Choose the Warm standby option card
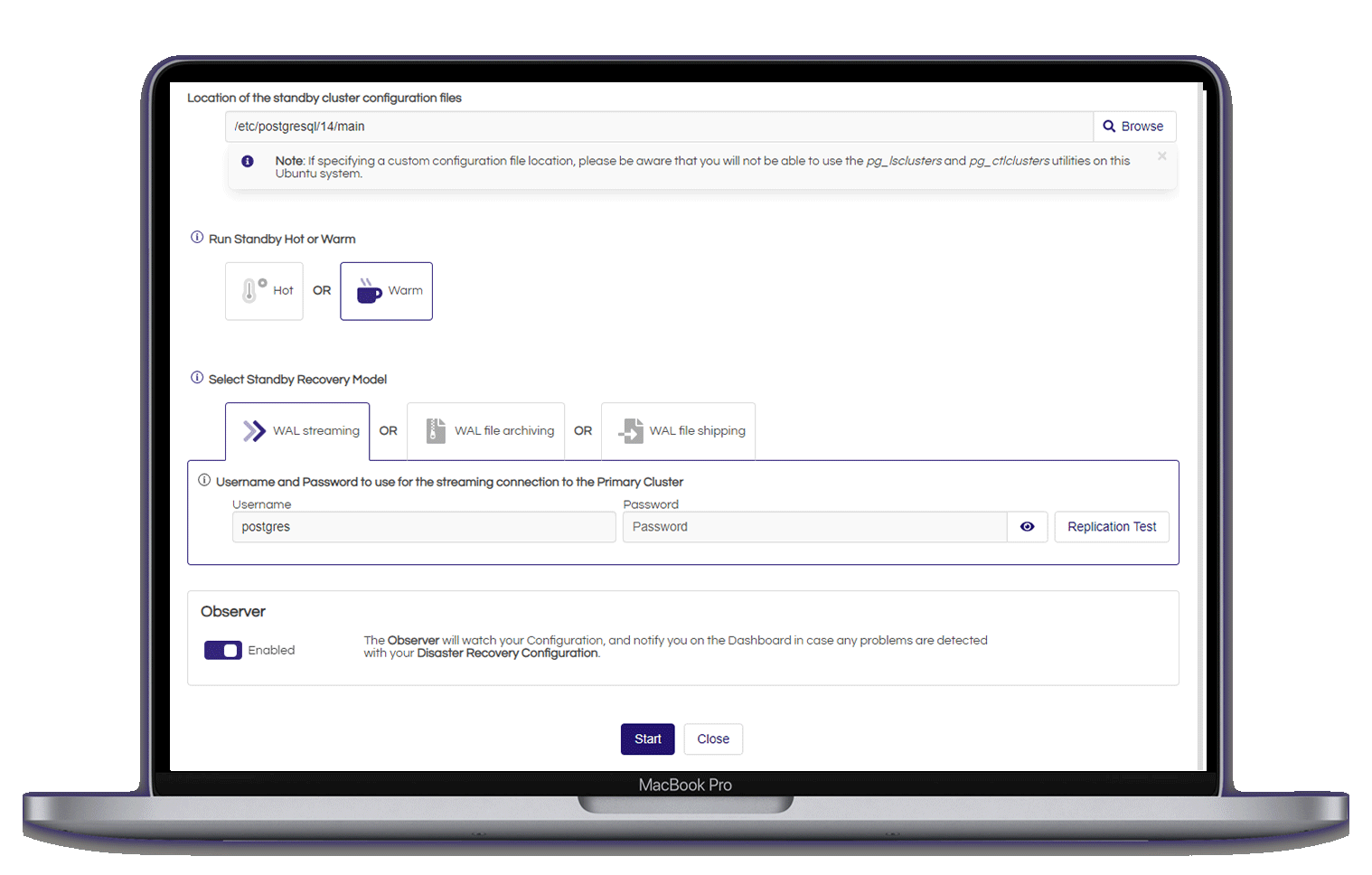 [x=386, y=290]
